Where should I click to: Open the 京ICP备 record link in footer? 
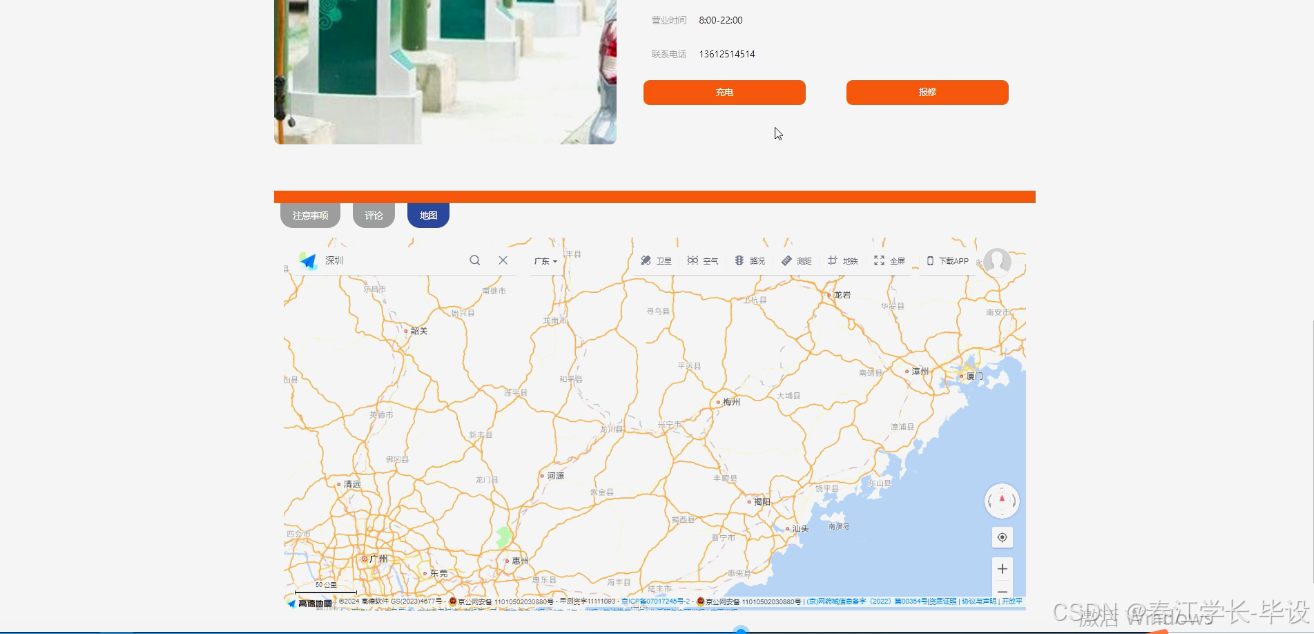657,602
